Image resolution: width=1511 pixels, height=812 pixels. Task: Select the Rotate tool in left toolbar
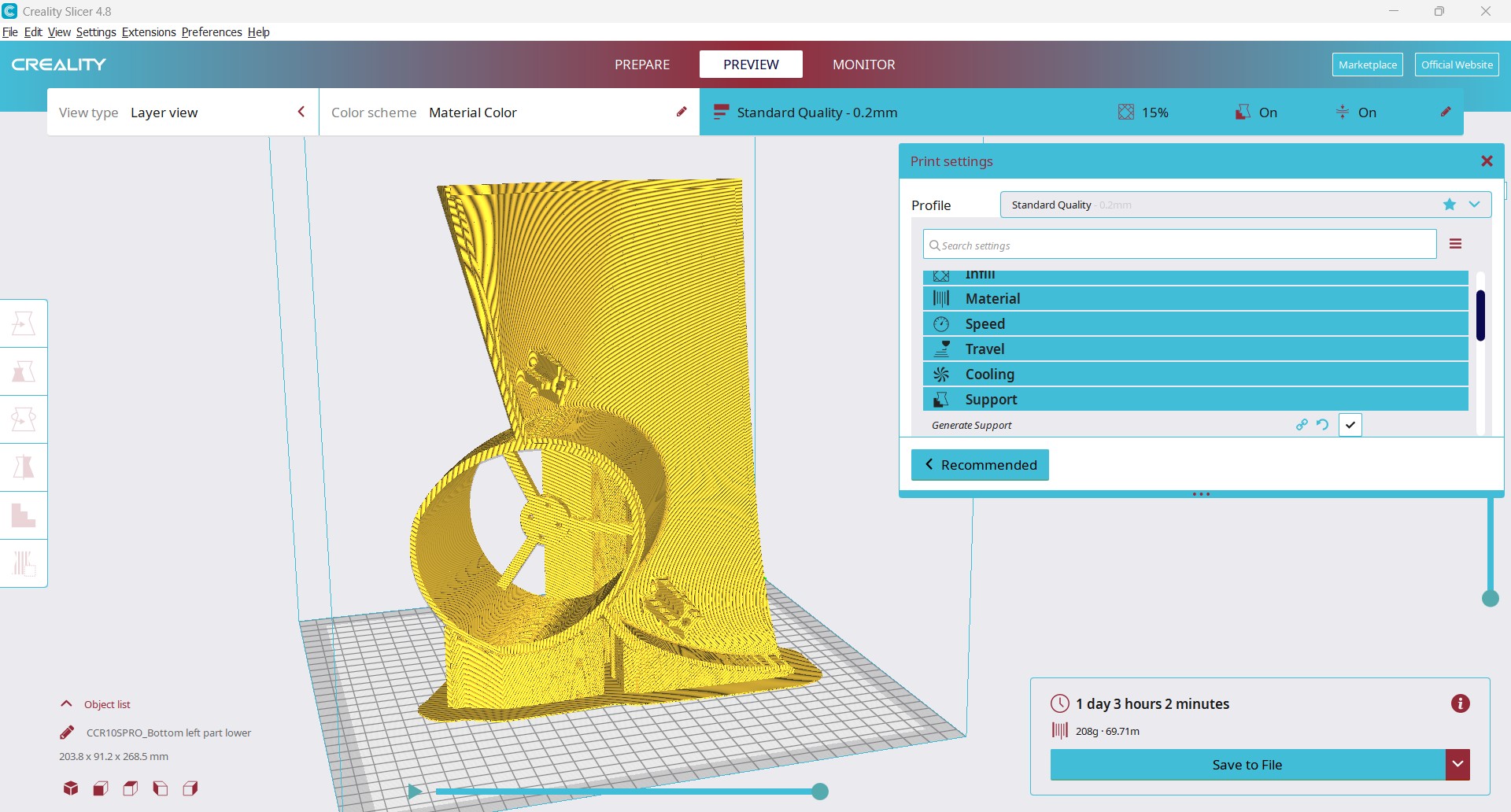point(24,419)
